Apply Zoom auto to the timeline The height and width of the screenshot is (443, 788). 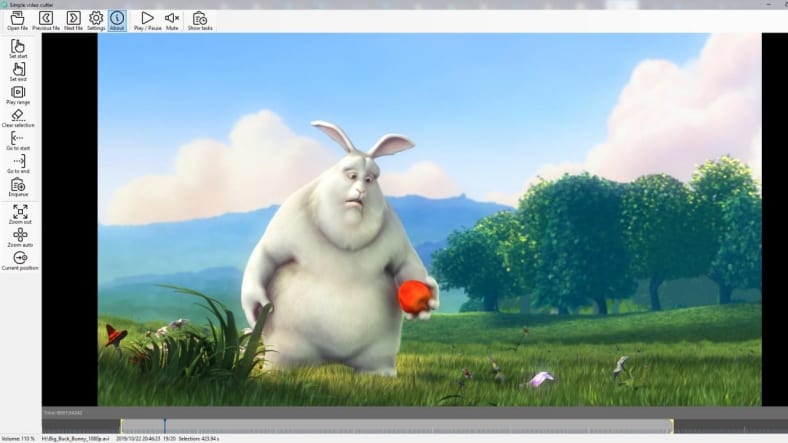pos(20,238)
